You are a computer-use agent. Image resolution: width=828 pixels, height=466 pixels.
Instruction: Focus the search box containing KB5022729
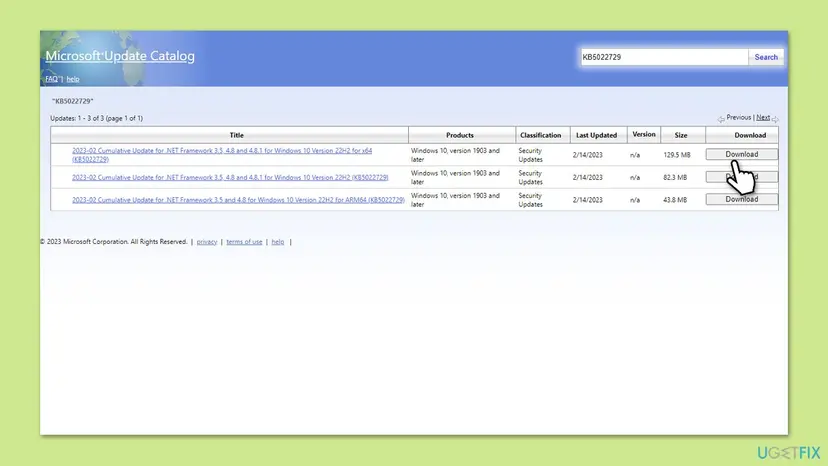pyautogui.click(x=664, y=57)
